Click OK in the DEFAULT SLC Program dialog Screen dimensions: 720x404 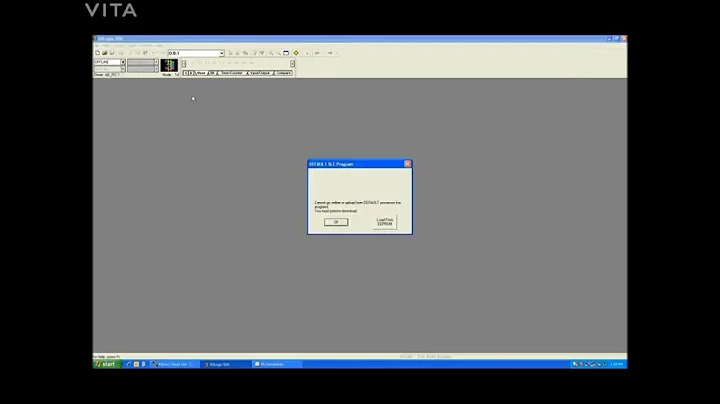pyautogui.click(x=336, y=222)
